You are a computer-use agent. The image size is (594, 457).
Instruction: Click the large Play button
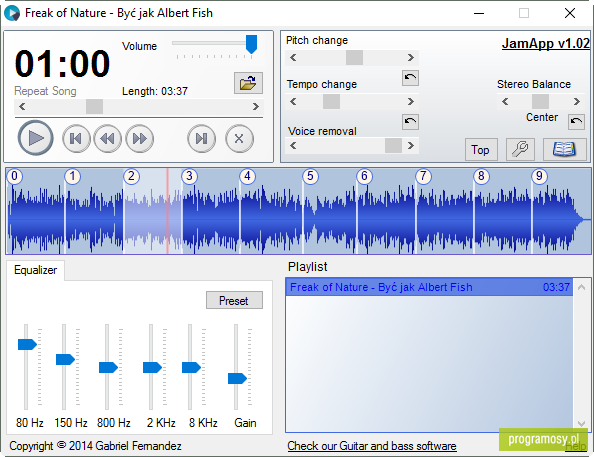(x=36, y=138)
